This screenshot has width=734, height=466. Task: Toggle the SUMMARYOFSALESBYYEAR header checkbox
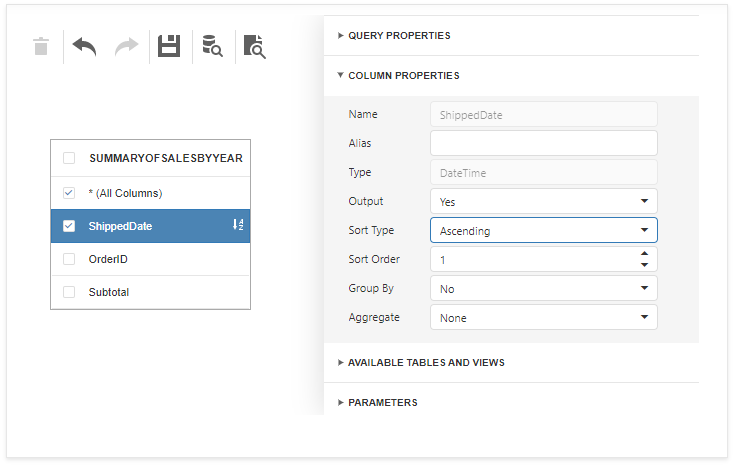69,158
